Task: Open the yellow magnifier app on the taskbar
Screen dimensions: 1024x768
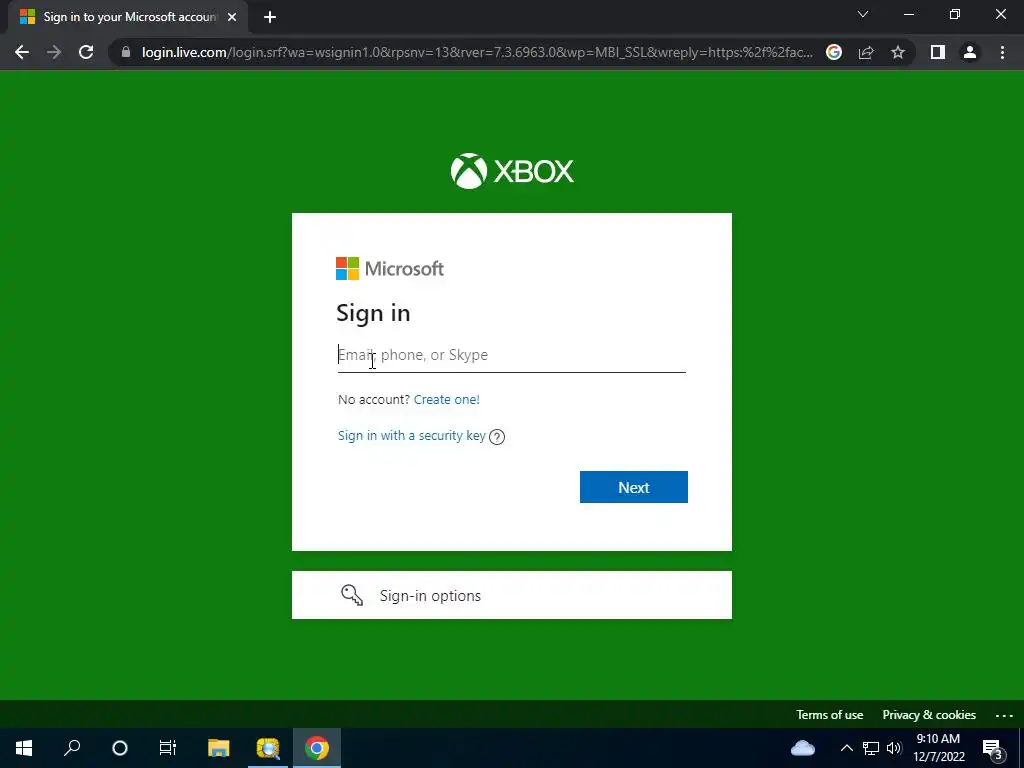Action: click(x=268, y=748)
